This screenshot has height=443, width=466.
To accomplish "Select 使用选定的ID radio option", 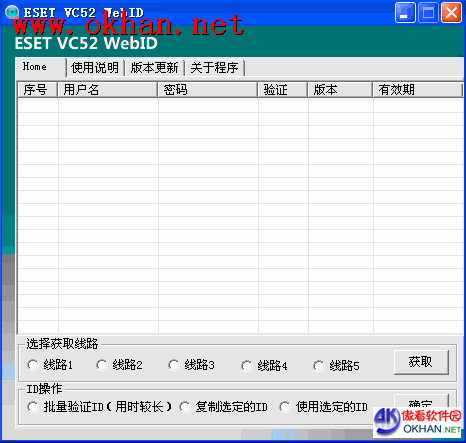I will point(285,407).
